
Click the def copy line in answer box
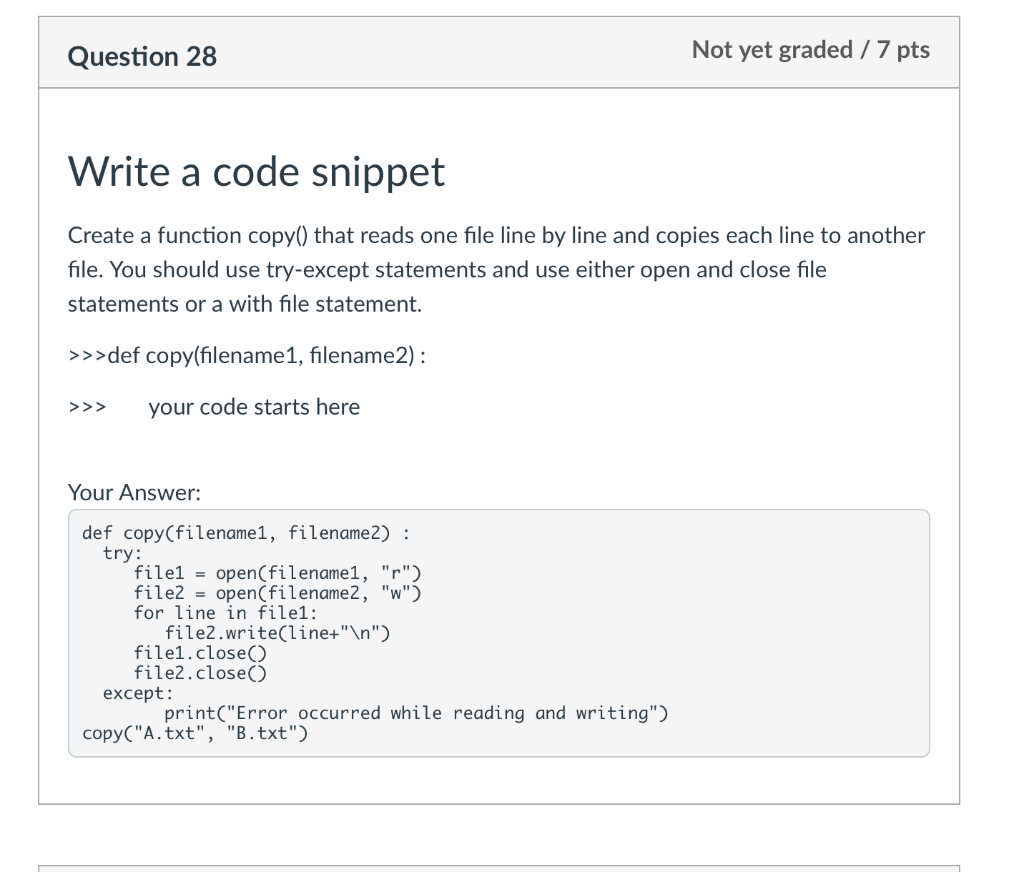[x=246, y=534]
